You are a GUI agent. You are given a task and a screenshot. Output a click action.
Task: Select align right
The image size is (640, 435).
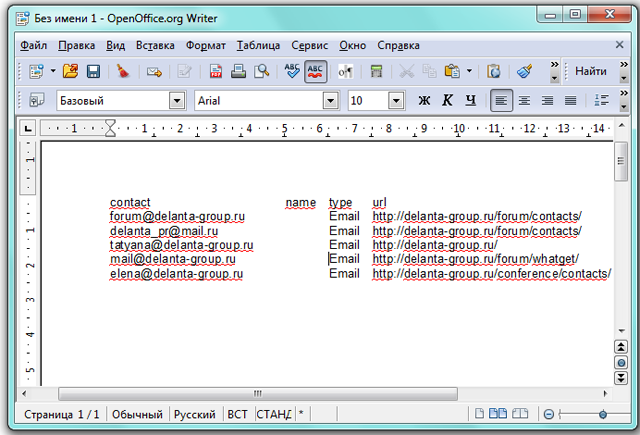(547, 100)
